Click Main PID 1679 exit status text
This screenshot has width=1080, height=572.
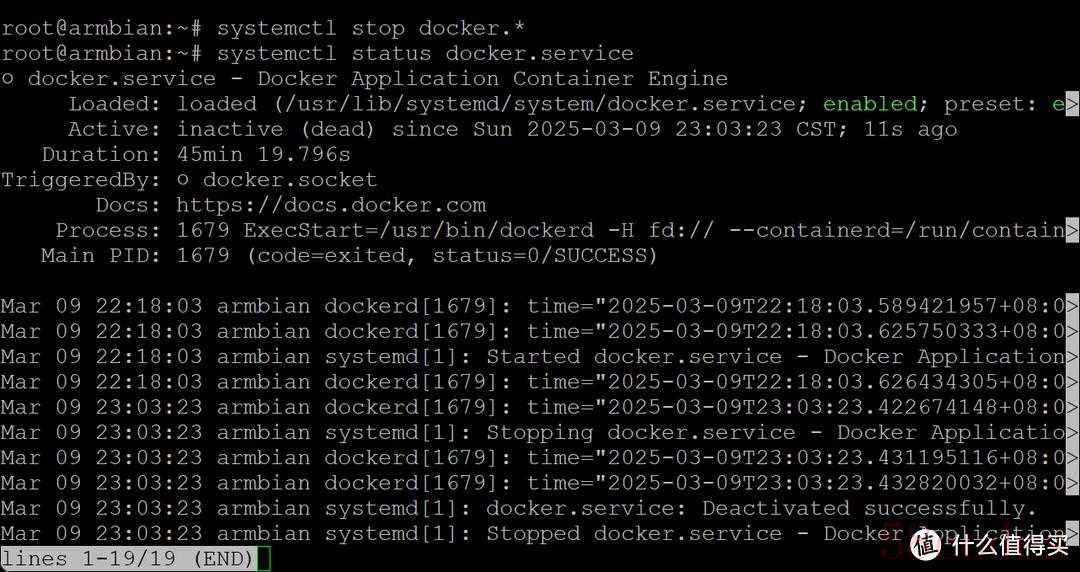[451, 256]
